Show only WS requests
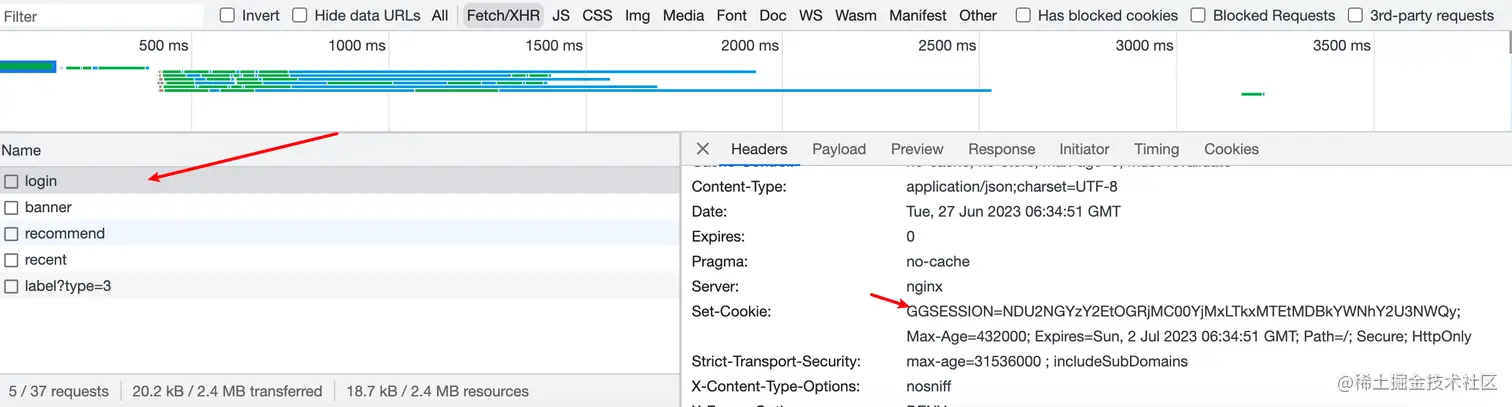The width and height of the screenshot is (1512, 407). 810,15
